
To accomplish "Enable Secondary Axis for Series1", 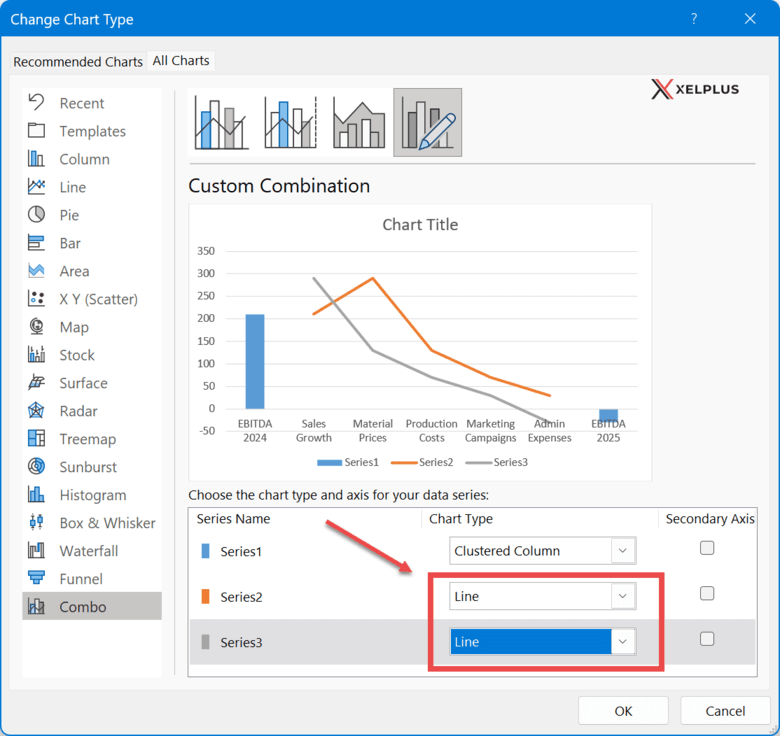I will tap(707, 548).
